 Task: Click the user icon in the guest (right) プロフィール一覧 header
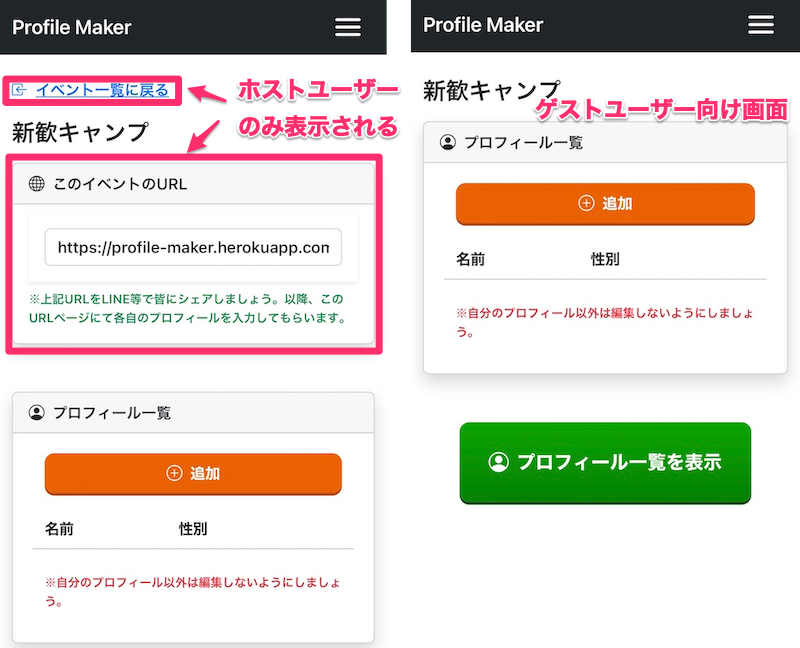(448, 142)
